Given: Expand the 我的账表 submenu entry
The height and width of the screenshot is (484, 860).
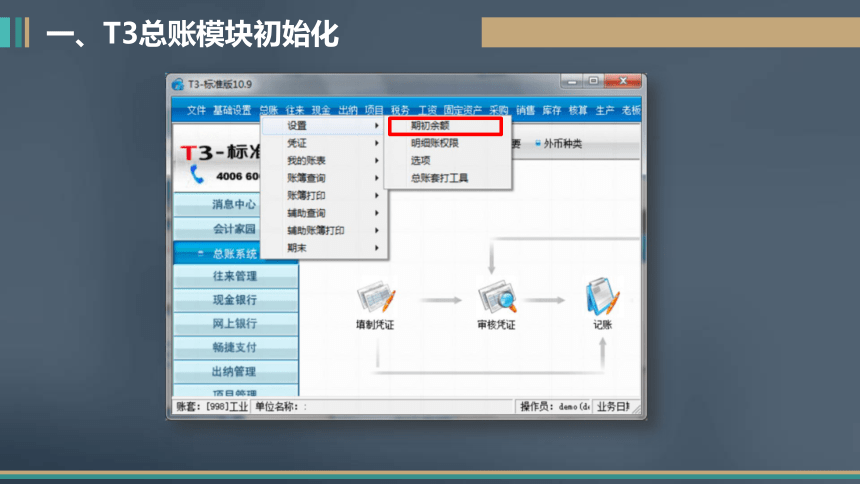Looking at the screenshot, I should pos(324,161).
